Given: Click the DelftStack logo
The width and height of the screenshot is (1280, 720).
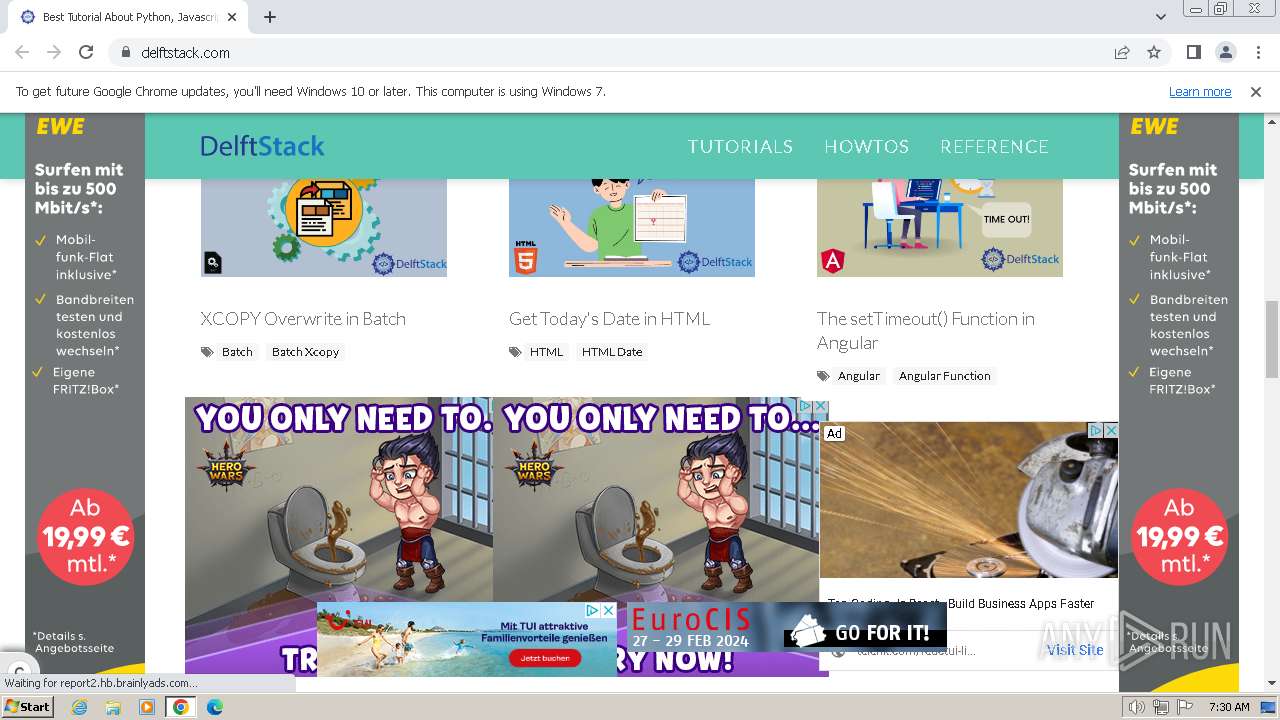Looking at the screenshot, I should tap(262, 146).
